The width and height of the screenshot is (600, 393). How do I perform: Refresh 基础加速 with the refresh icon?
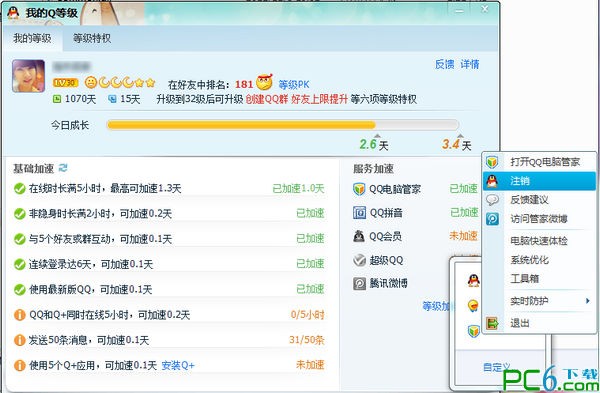[x=63, y=168]
